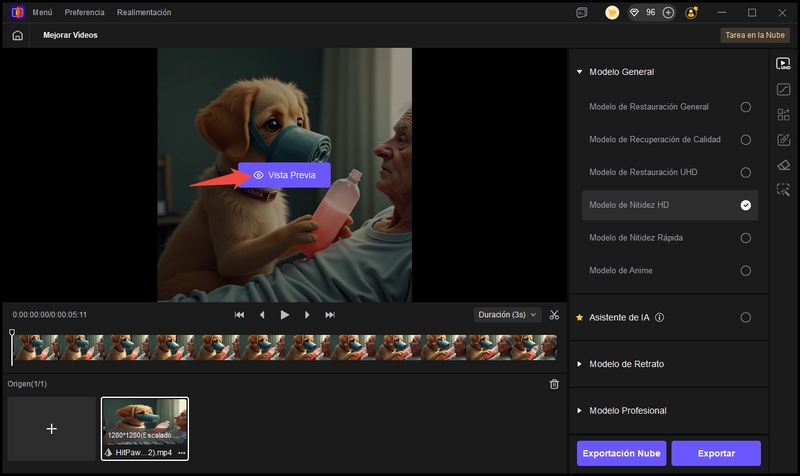The image size is (800, 476).
Task: Open the user account profile icon
Action: (693, 12)
